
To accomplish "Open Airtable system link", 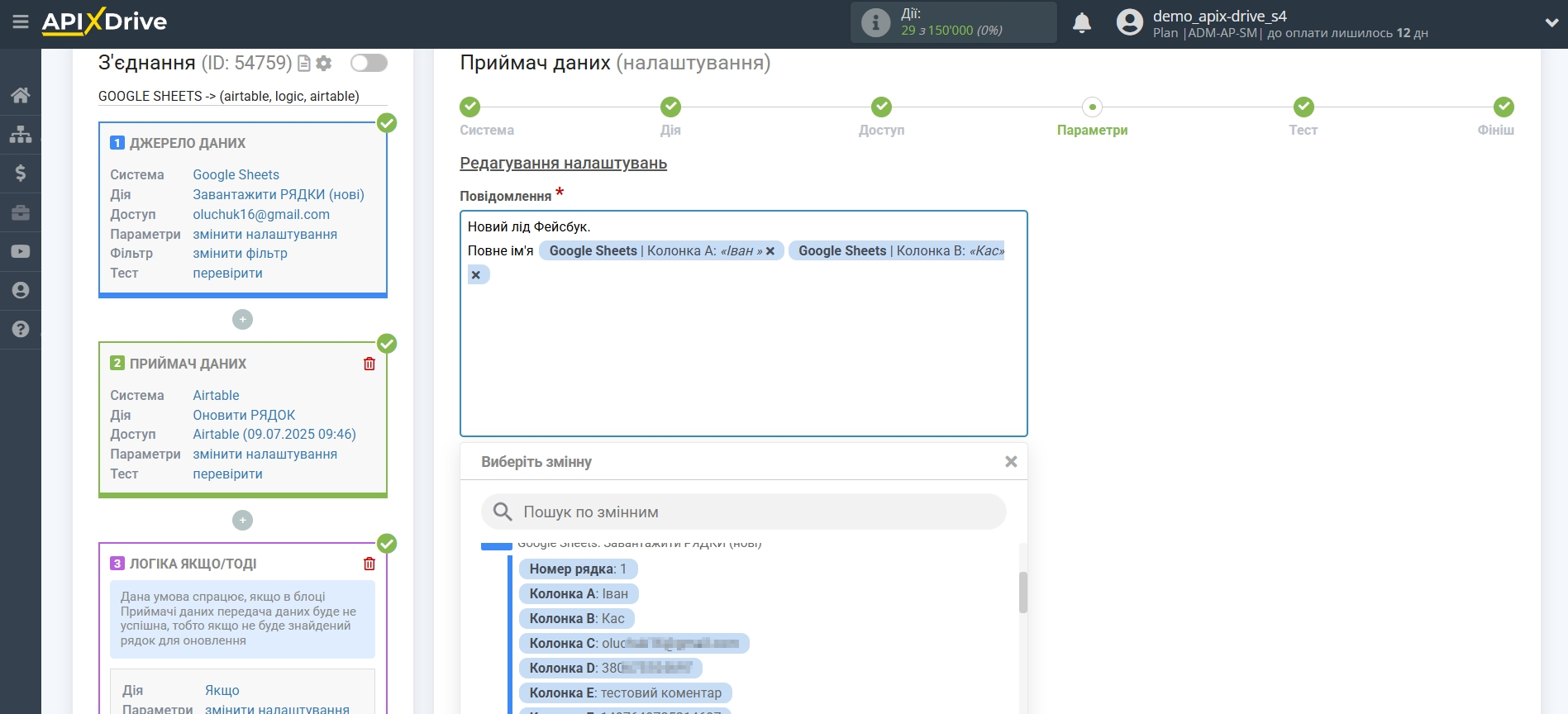I will (x=216, y=395).
